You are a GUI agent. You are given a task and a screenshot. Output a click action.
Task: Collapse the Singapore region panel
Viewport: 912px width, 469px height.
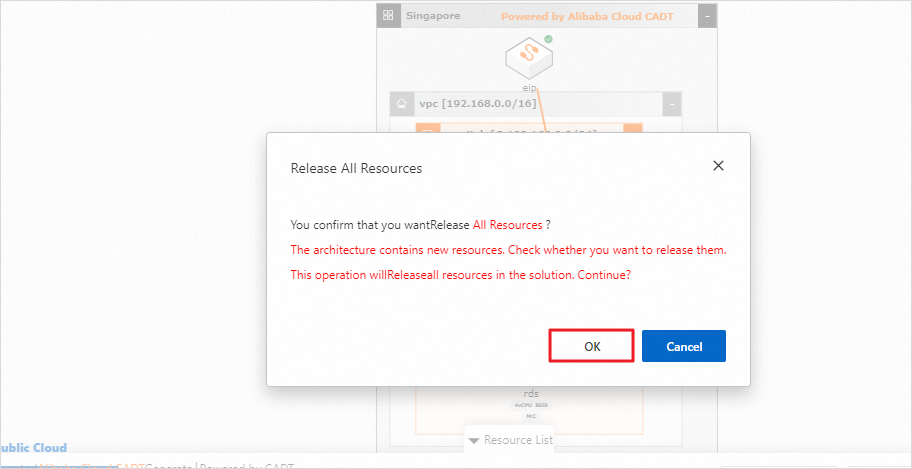(707, 16)
